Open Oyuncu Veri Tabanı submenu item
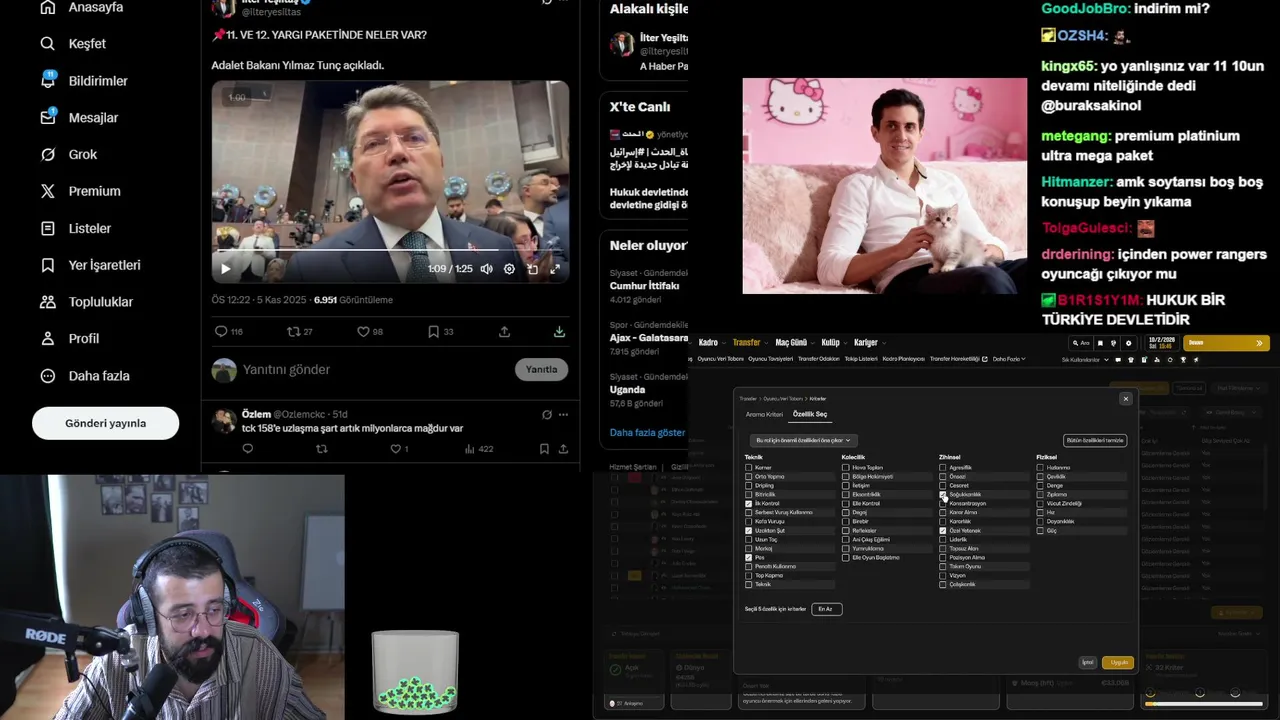This screenshot has height=720, width=1280. 720,359
